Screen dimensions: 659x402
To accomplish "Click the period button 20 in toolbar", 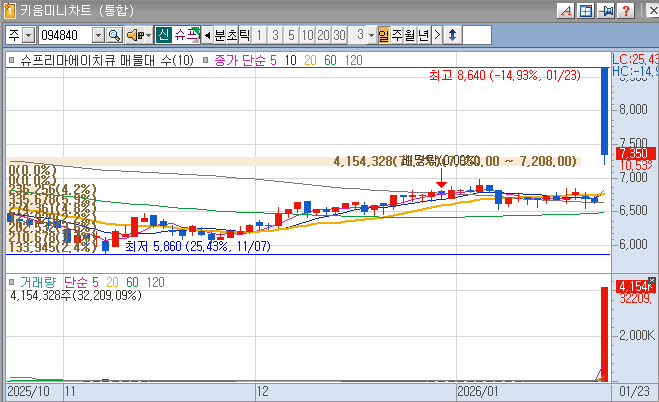I will 323,35.
